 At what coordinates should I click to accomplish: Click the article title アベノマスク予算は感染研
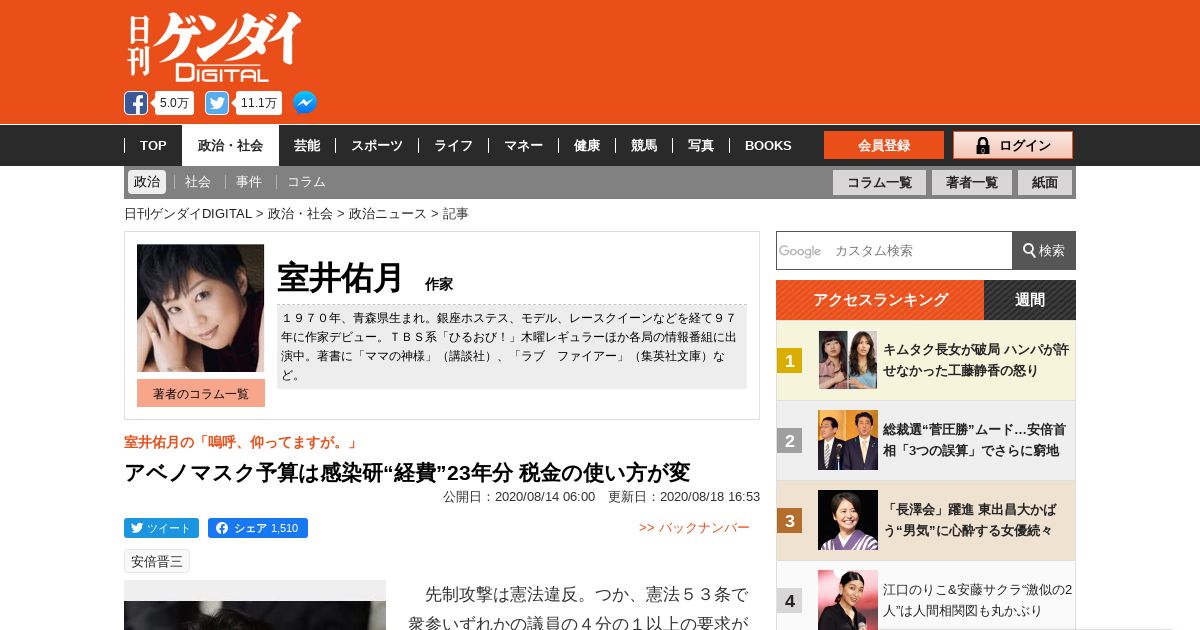coord(407,472)
